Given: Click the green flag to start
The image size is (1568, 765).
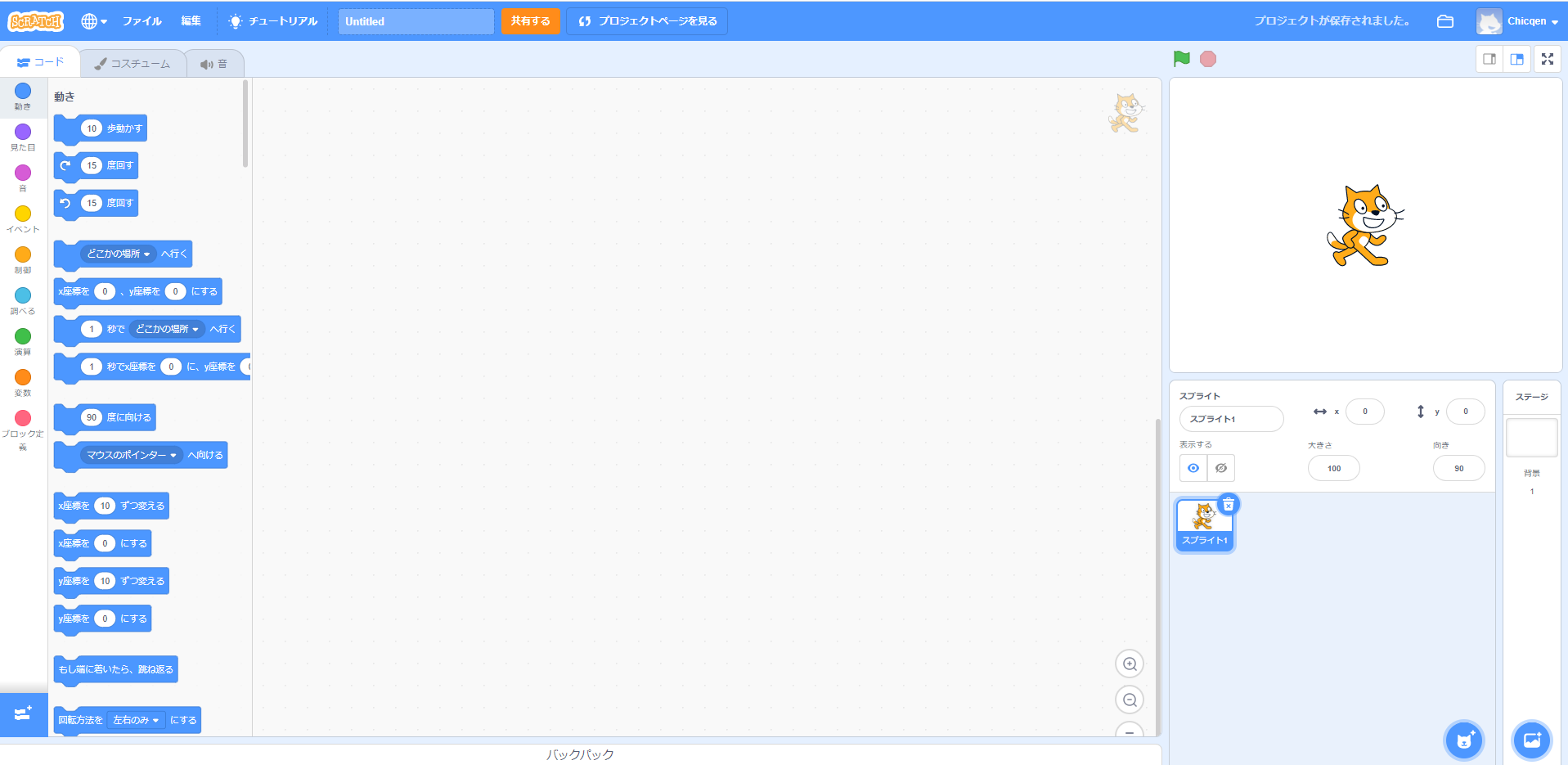Looking at the screenshot, I should coord(1181,59).
